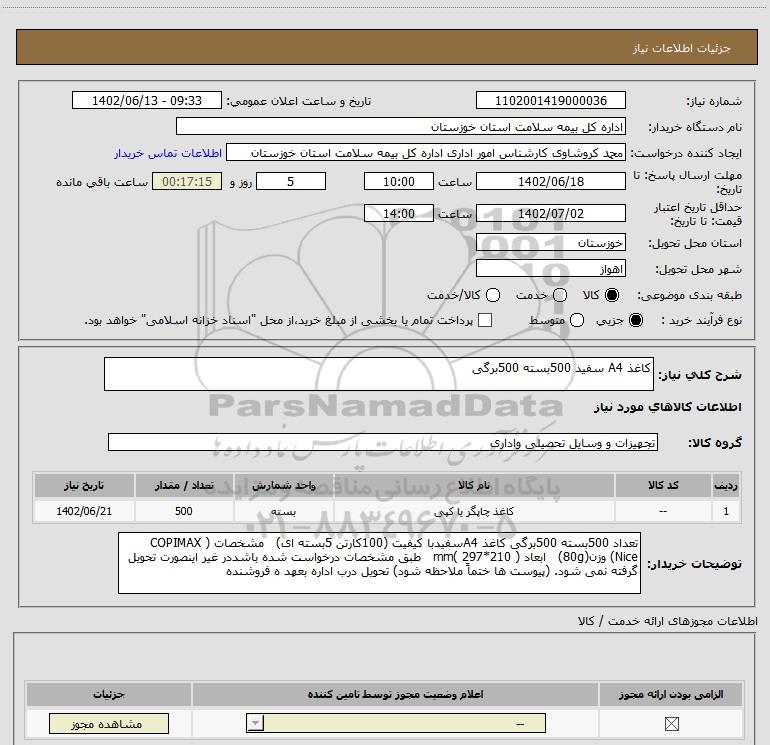
Task: Click the 'اعلام وضعیت مجوز توسط تامین کننده' header
Action: 395,694
